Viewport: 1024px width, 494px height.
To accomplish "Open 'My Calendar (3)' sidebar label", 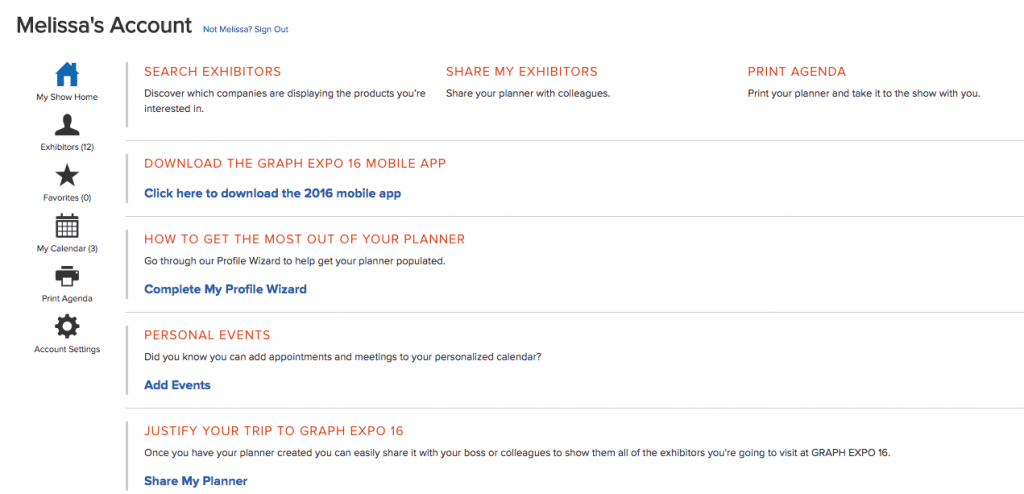I will [67, 248].
